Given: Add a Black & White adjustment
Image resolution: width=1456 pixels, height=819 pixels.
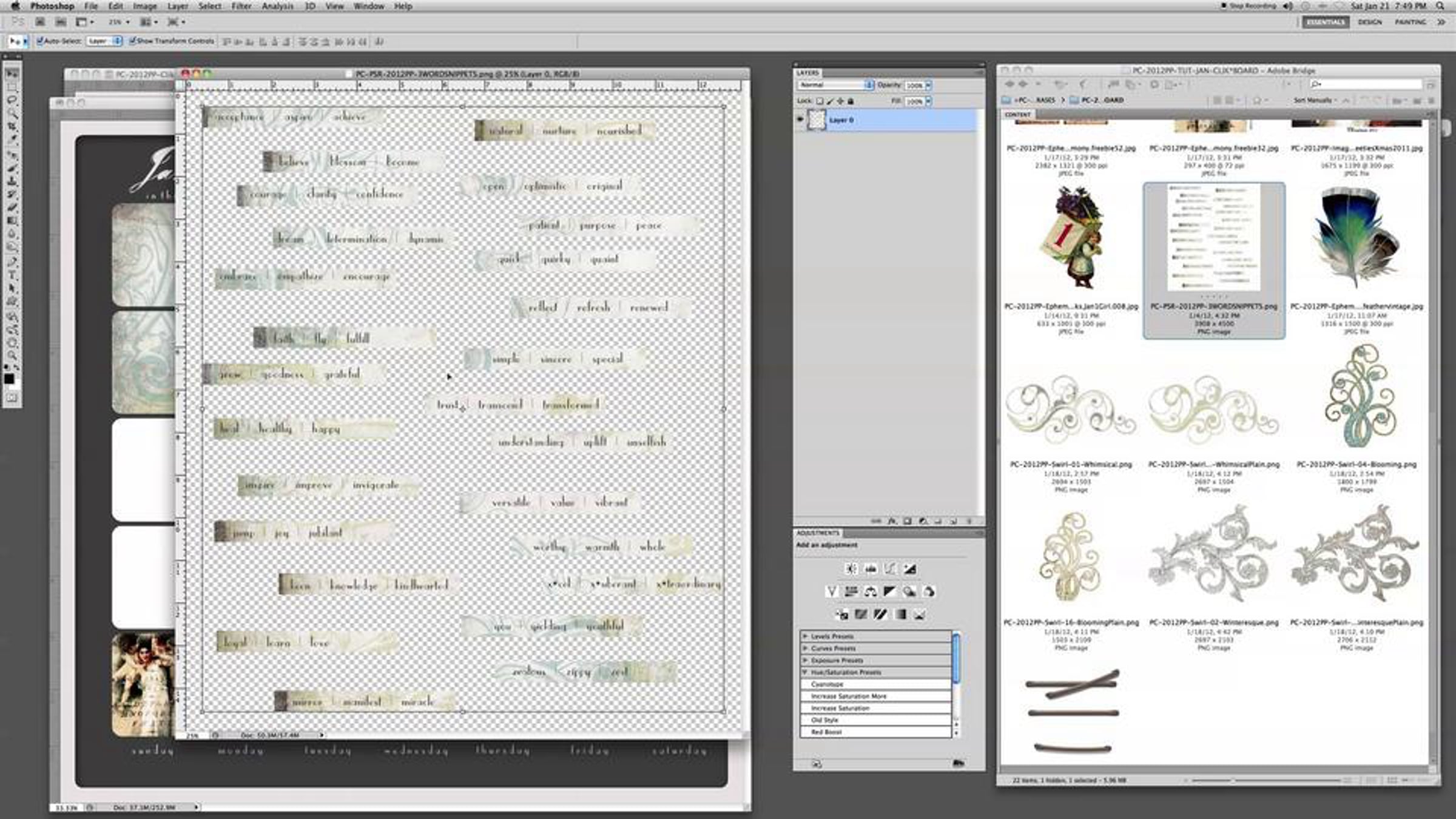Looking at the screenshot, I should coord(890,591).
